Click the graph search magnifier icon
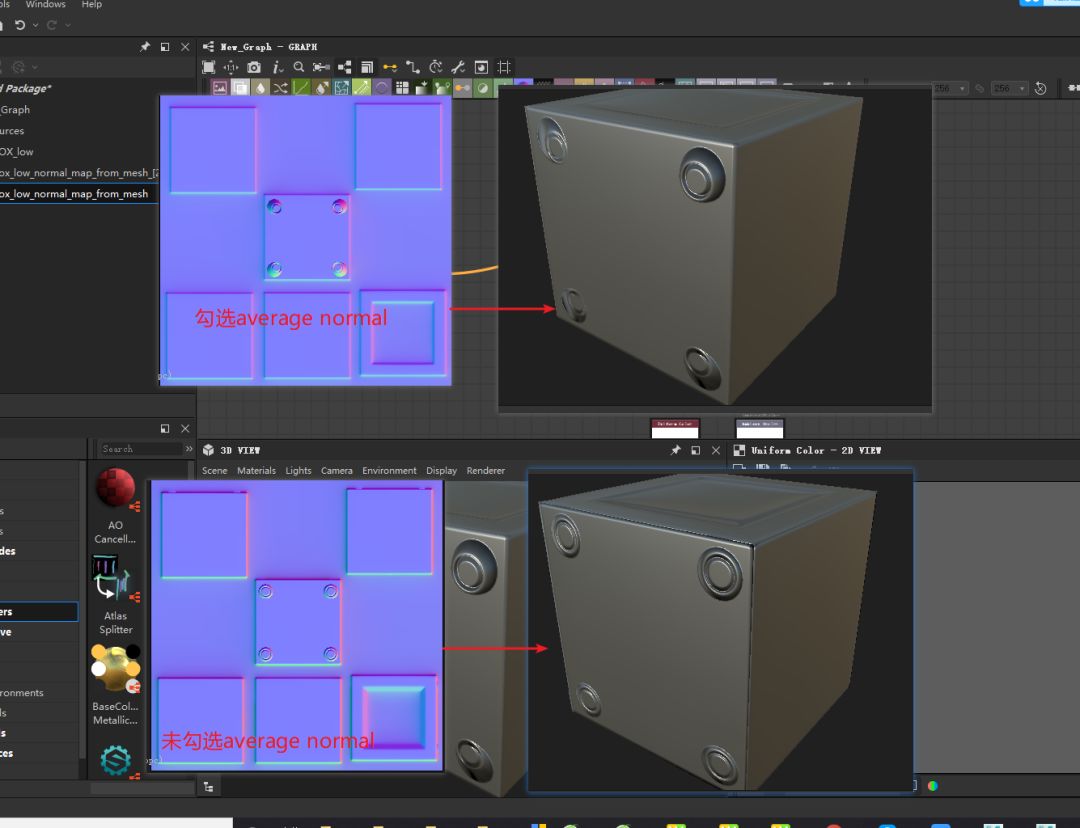 (299, 67)
